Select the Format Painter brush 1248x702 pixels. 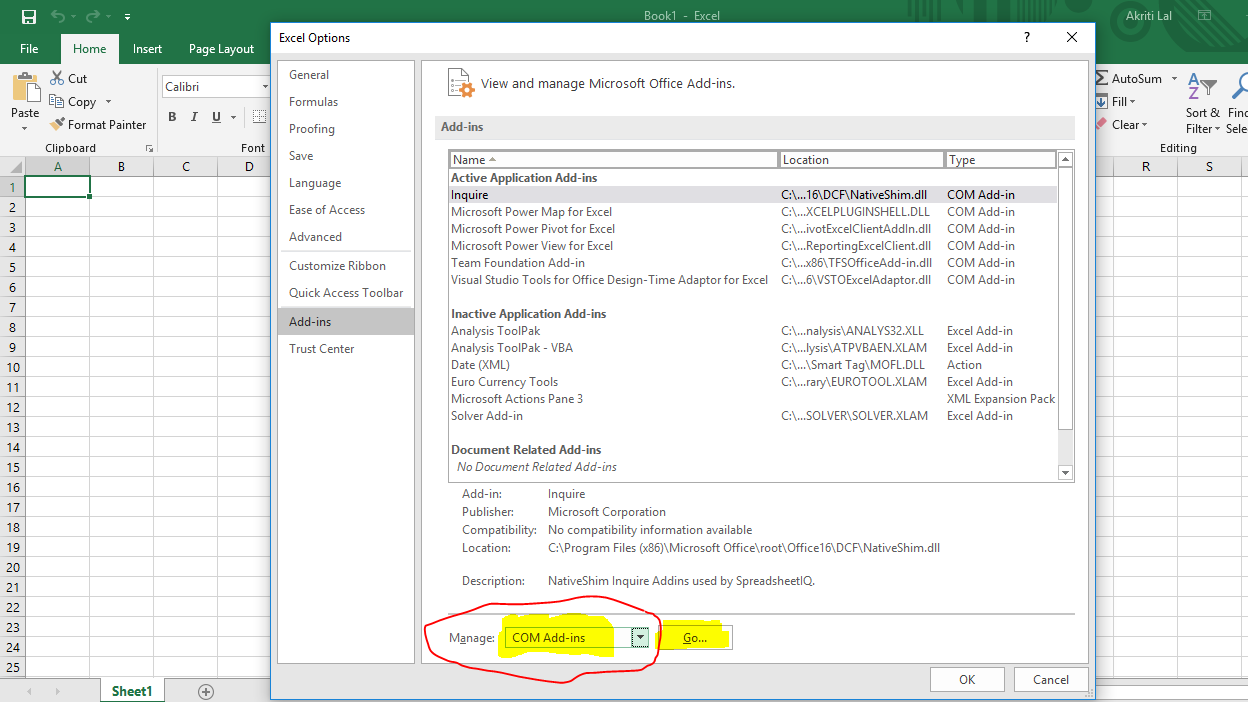pos(57,124)
